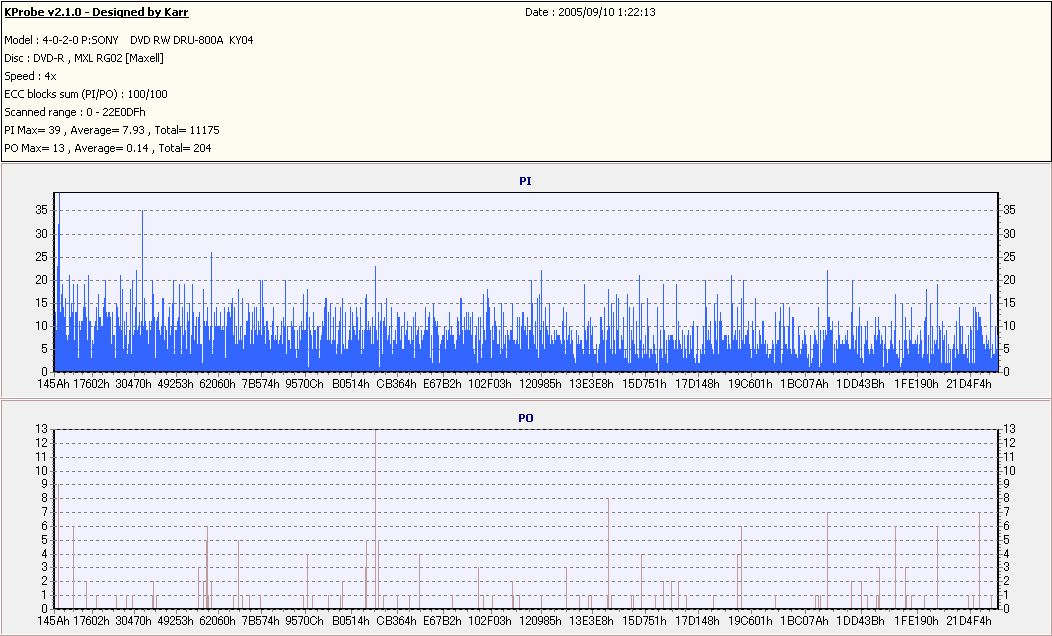The width and height of the screenshot is (1052, 636).
Task: Click the PO chart title
Action: [x=525, y=417]
